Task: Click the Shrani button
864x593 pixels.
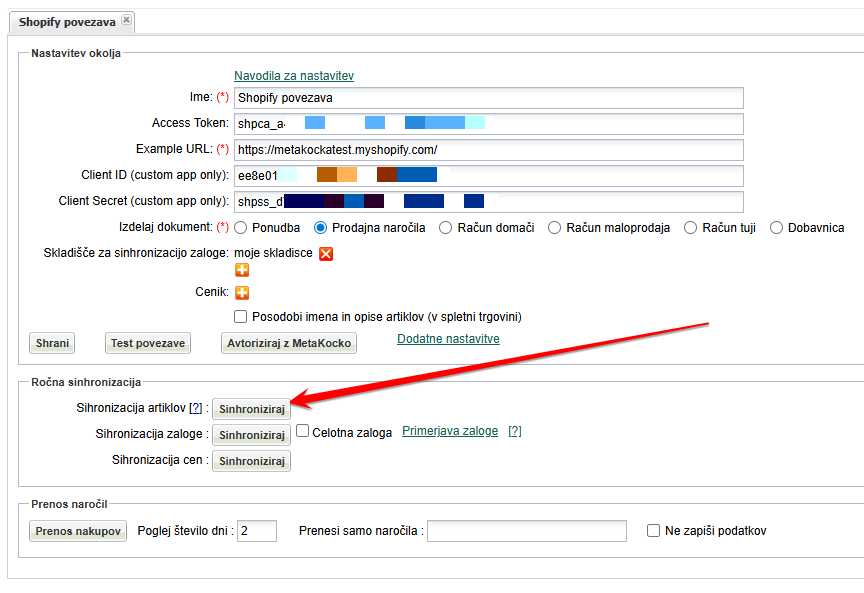Action: tap(52, 343)
